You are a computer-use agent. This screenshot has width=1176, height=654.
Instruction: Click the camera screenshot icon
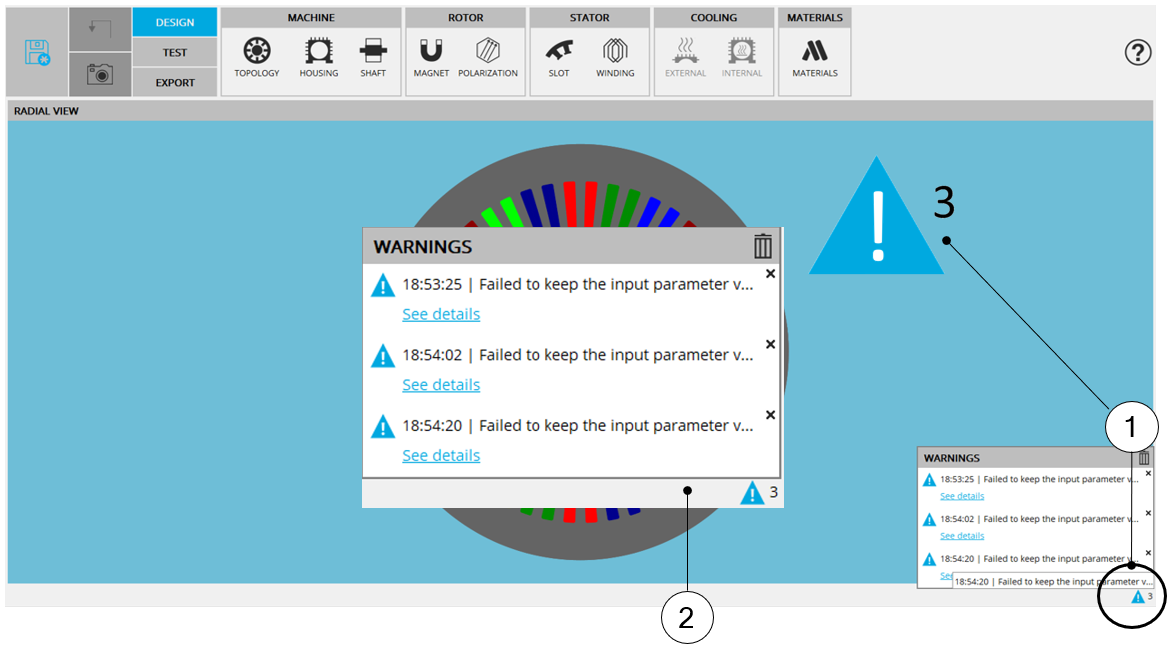click(100, 74)
